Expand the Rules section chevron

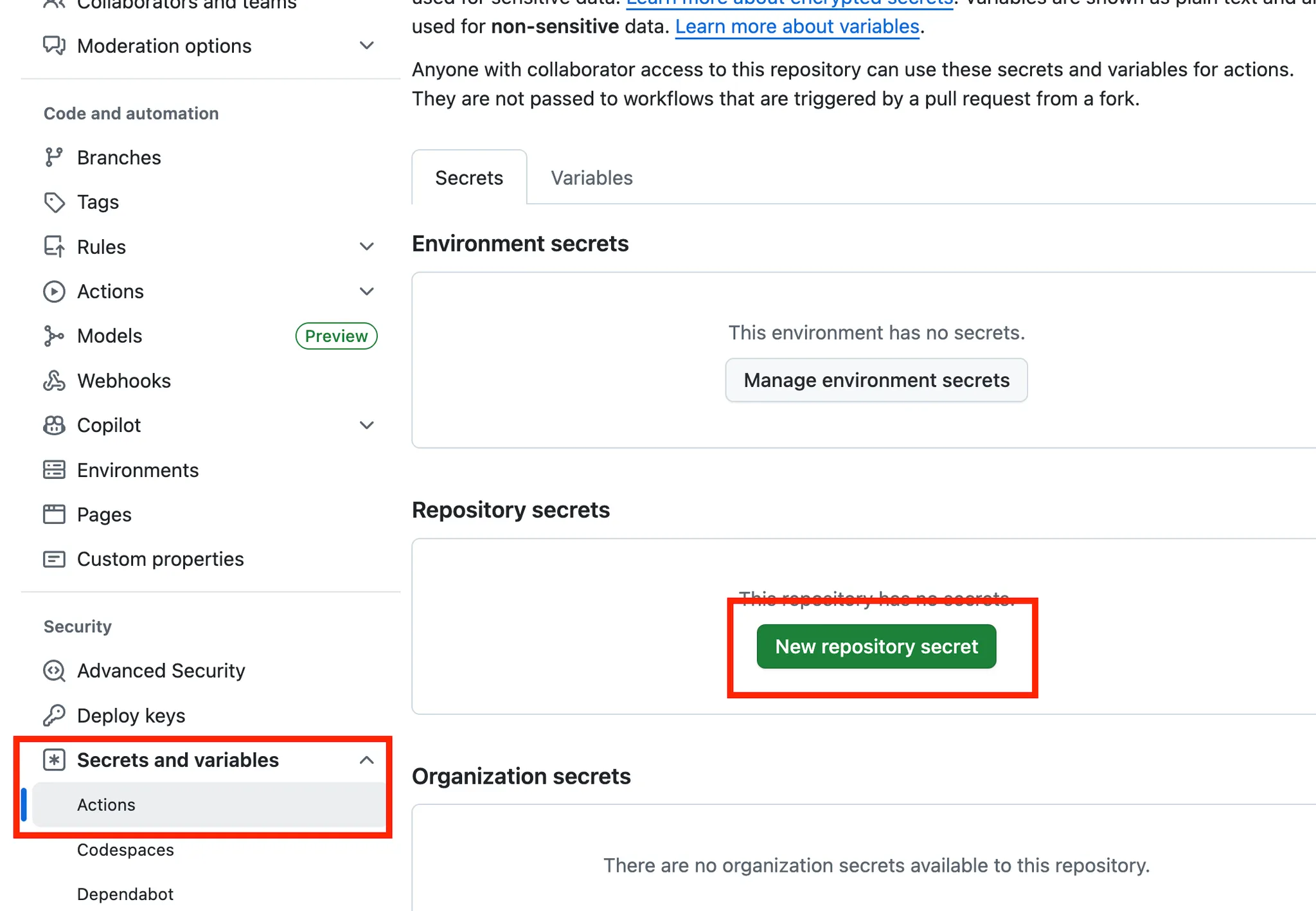pos(366,247)
